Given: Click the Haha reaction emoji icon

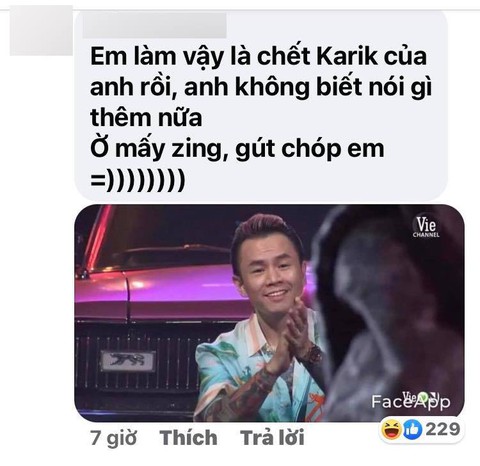Looking at the screenshot, I should [392, 430].
